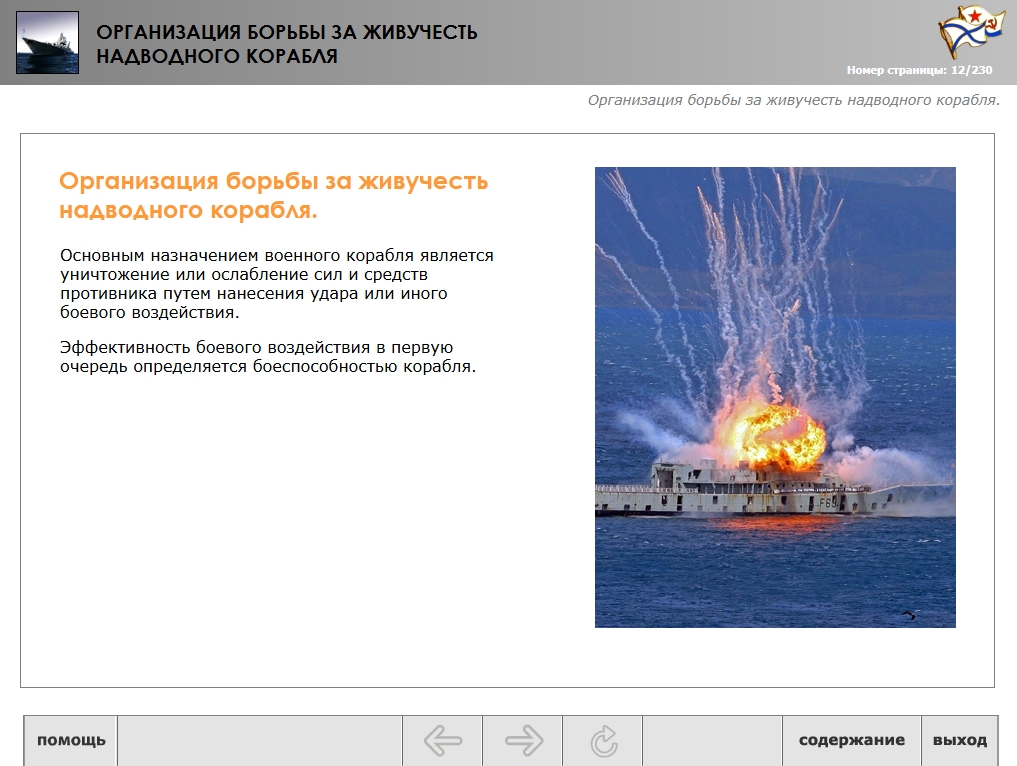
Task: Click the italic breadcrumb subtitle under header
Action: pos(794,100)
